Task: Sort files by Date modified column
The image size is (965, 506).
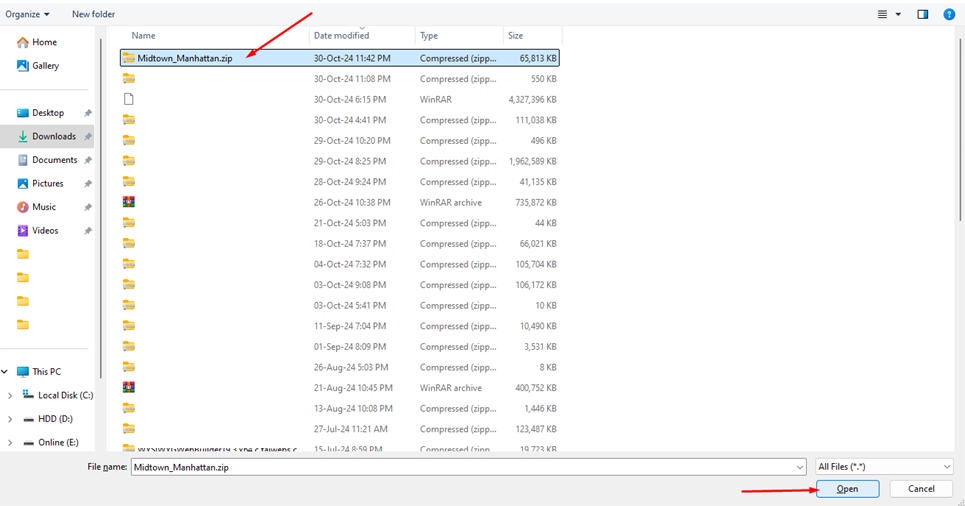Action: tap(342, 35)
